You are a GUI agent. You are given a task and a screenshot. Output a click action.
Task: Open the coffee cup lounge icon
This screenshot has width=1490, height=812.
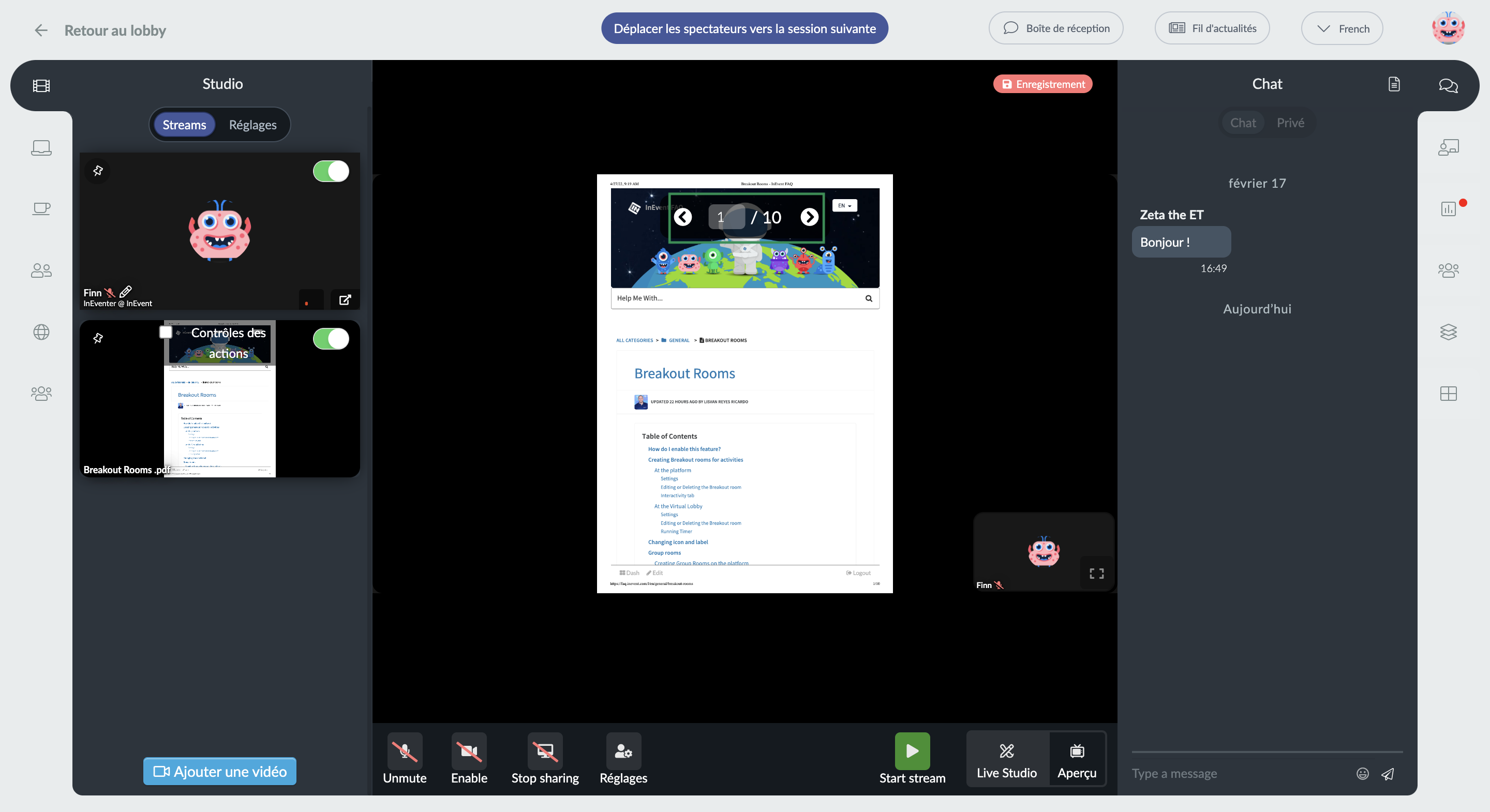[x=41, y=209]
